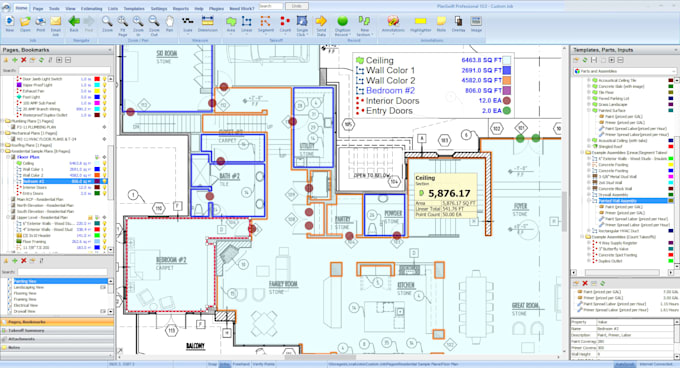Image resolution: width=680 pixels, height=368 pixels.
Task: Open the Attachments panel tab
Action: (x=57, y=339)
